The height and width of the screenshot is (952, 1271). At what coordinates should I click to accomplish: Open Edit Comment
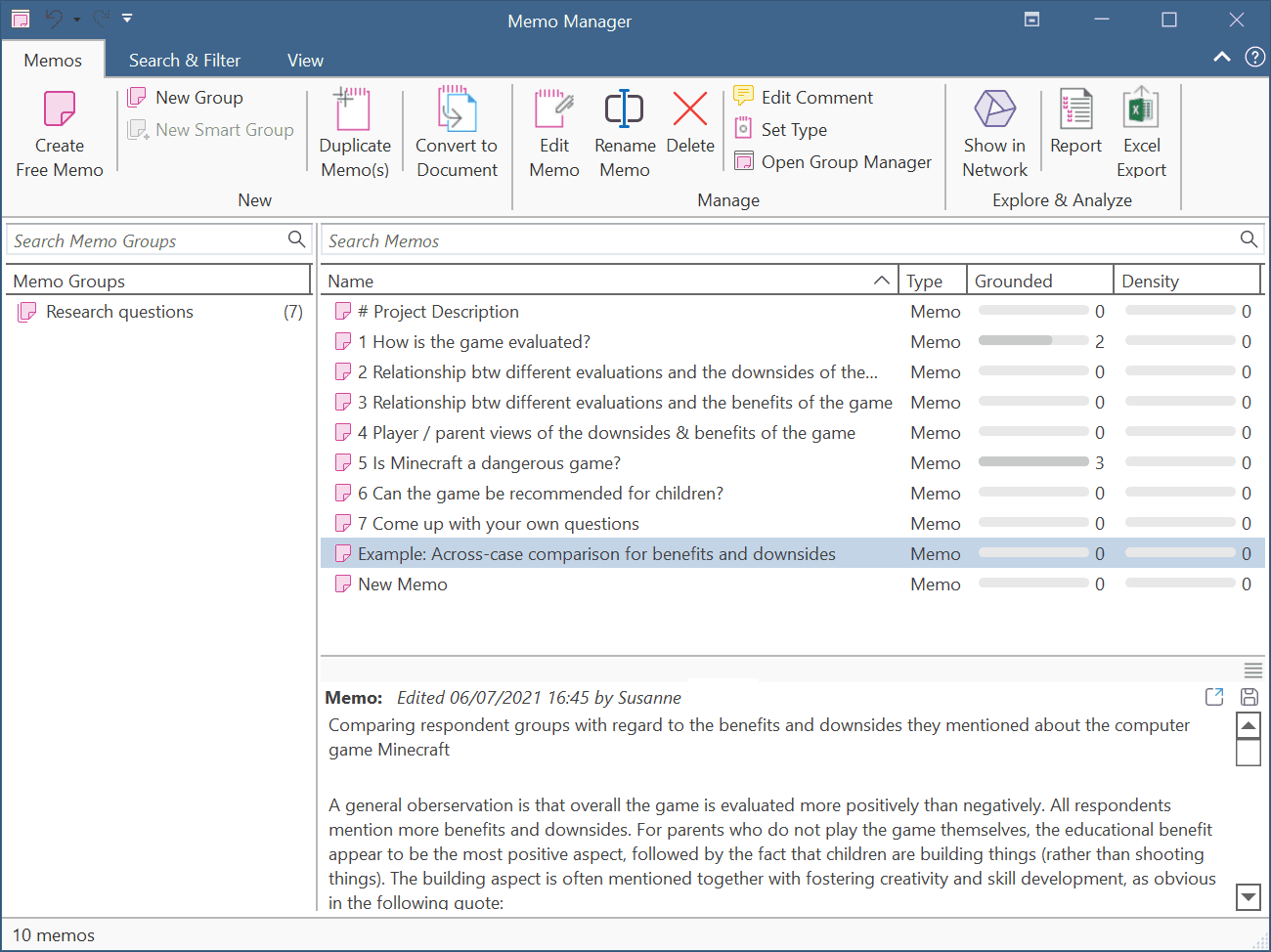click(x=803, y=98)
